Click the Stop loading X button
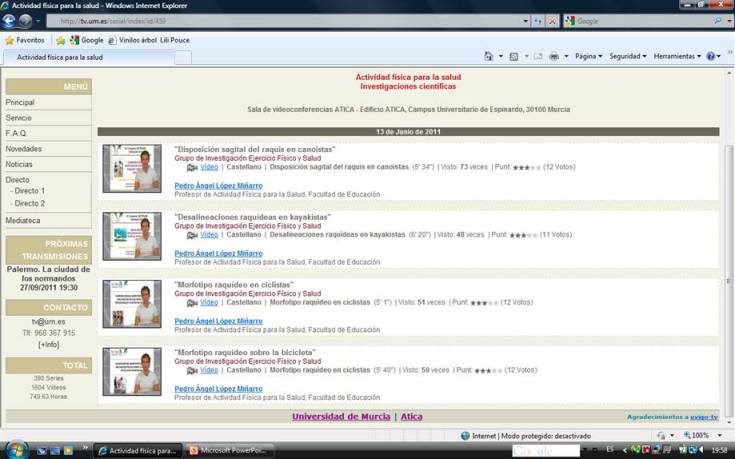735x459 pixels. [553, 21]
